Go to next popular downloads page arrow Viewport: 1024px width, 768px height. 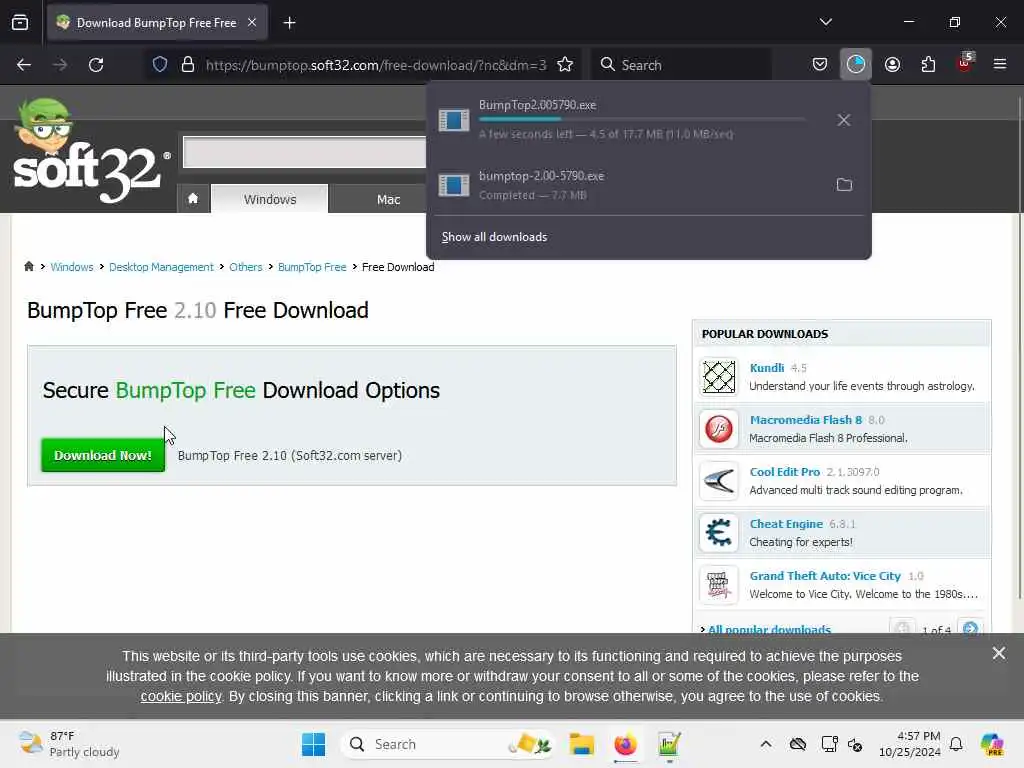pos(970,628)
